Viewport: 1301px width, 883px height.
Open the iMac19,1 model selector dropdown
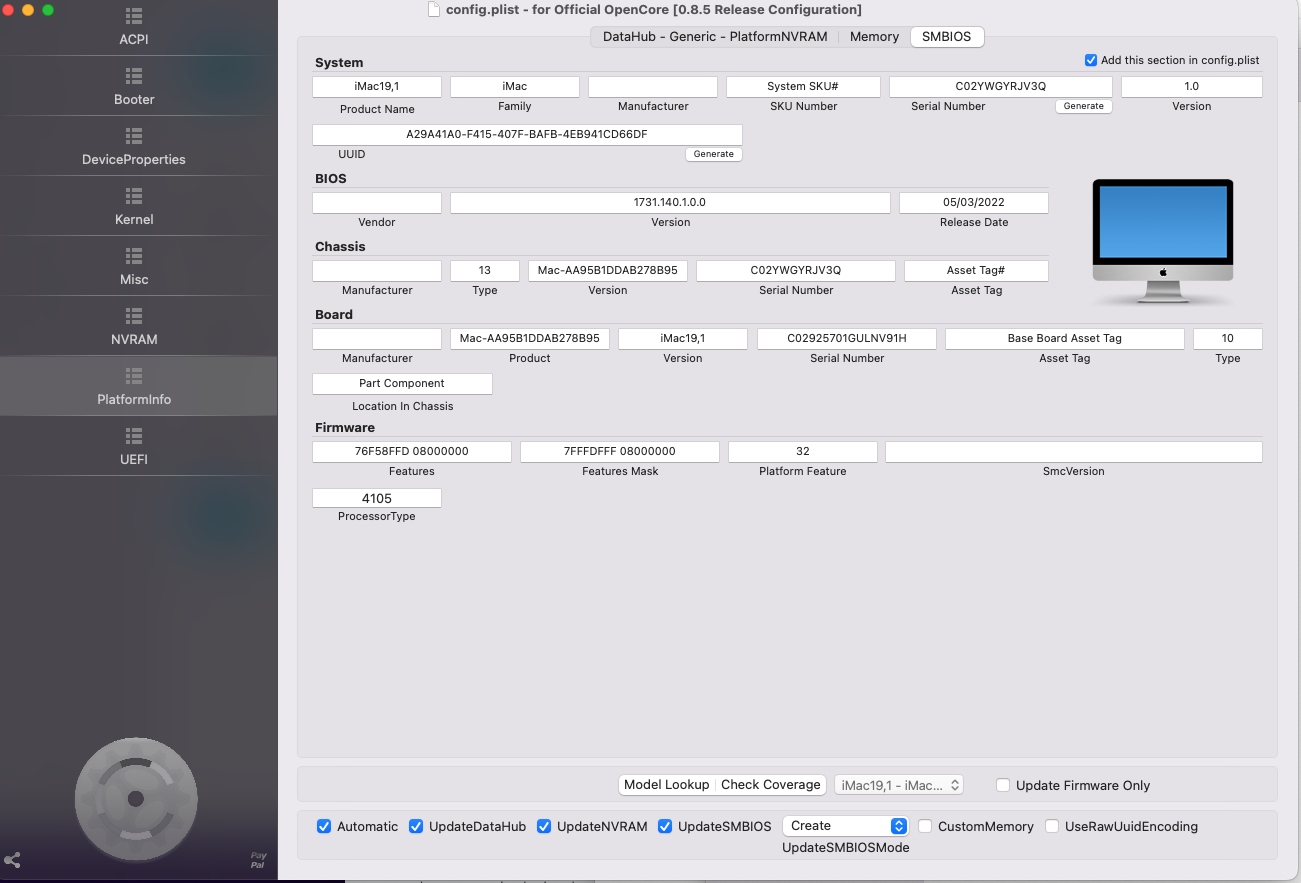pyautogui.click(x=899, y=785)
